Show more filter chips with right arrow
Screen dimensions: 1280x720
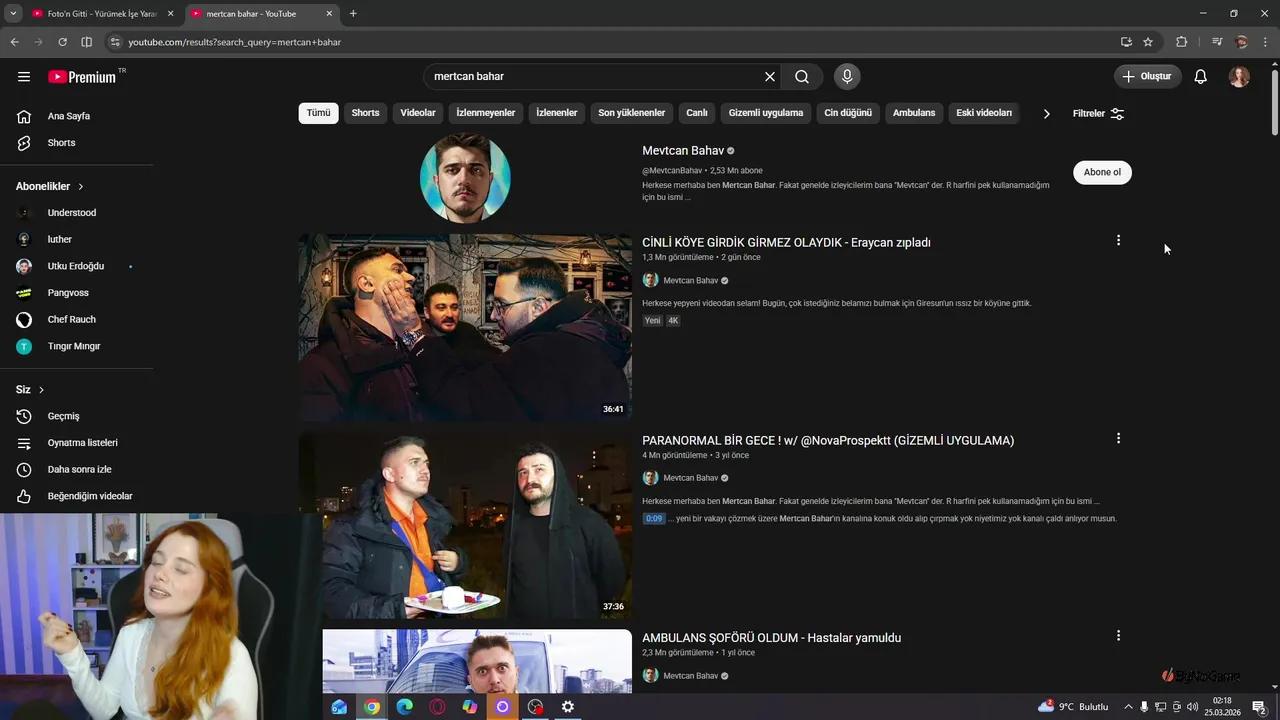[x=1046, y=114]
